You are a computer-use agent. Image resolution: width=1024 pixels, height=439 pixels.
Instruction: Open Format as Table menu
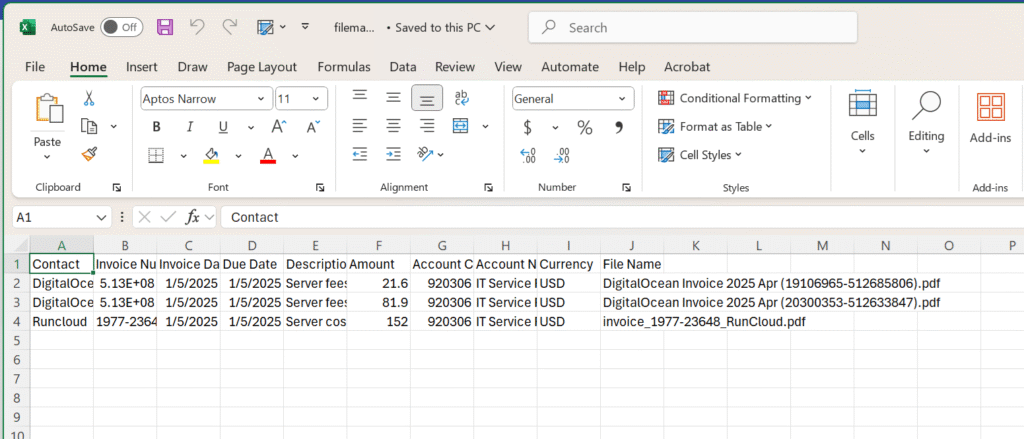click(x=715, y=126)
